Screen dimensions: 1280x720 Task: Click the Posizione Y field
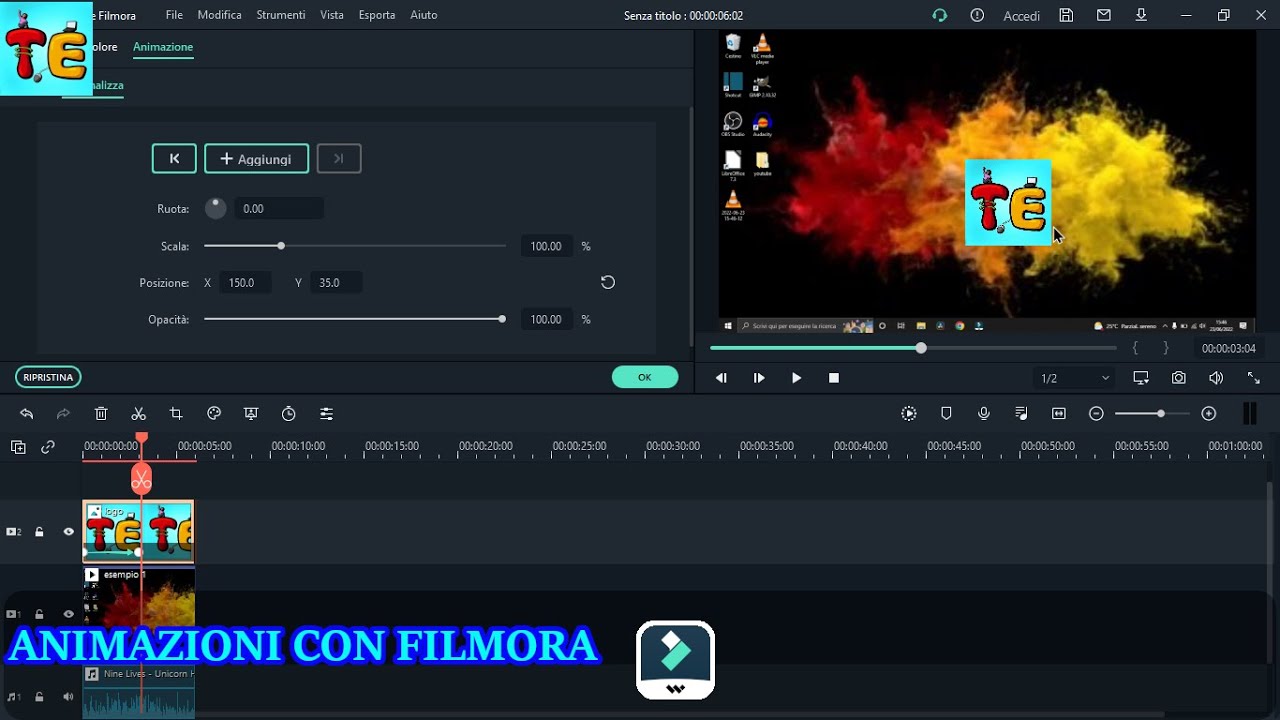tap(335, 283)
